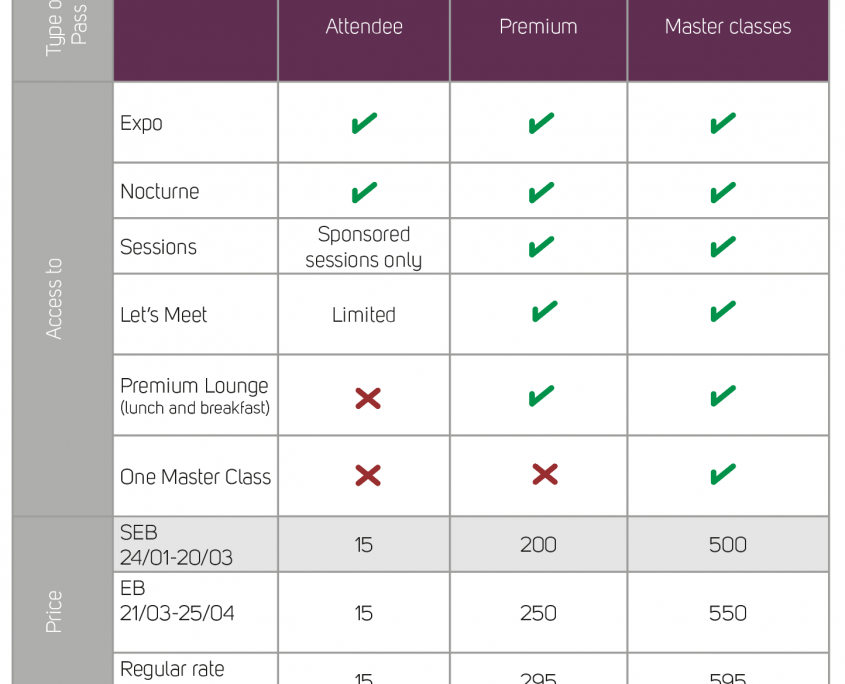Click the 'Limited' Let's Meet cell

(364, 315)
